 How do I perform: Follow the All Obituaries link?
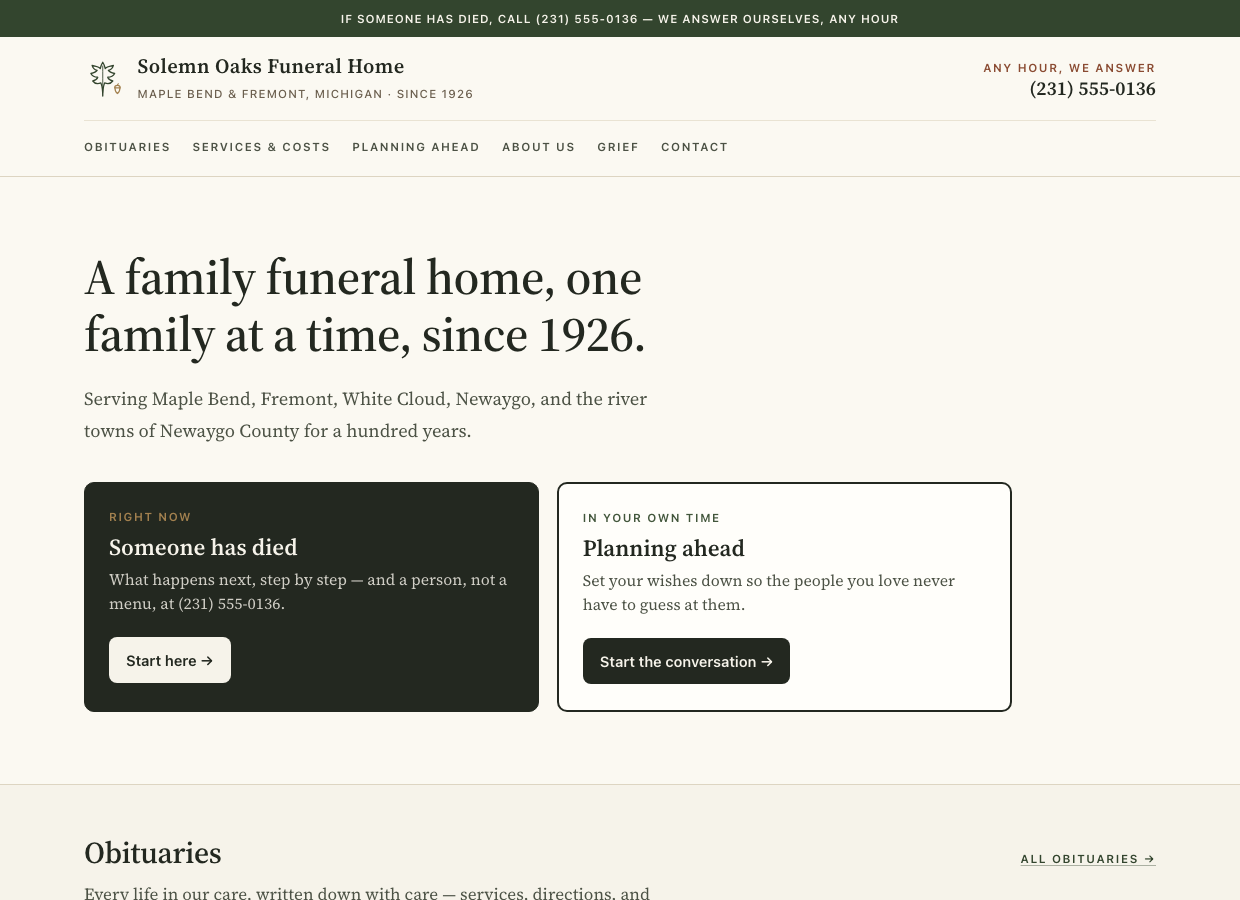tap(1088, 859)
